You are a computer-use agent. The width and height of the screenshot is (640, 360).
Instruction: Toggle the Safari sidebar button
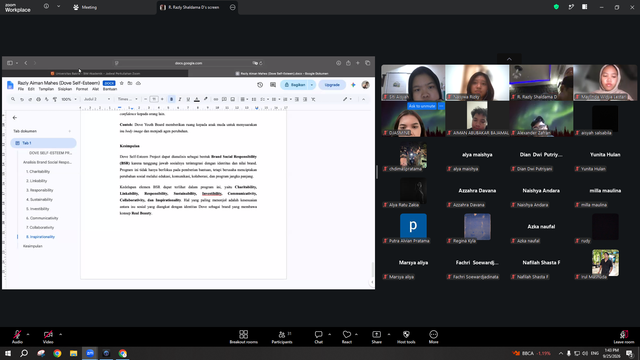10,63
